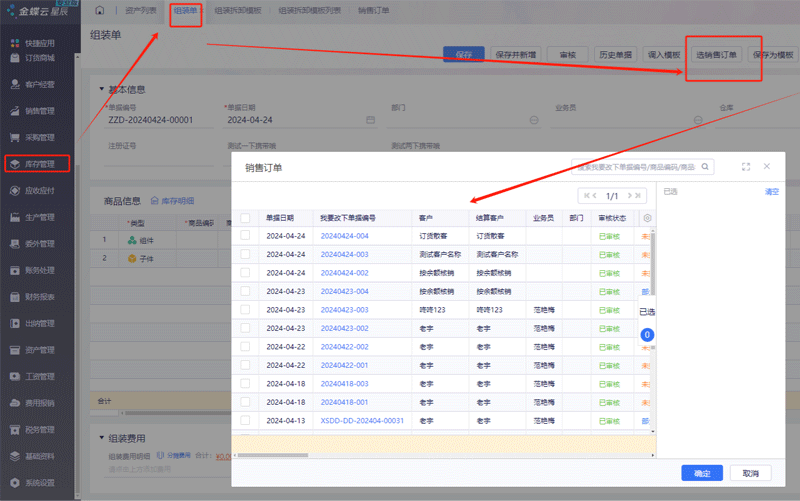Click the search magnifier in 销售订单 dialog

coord(705,167)
